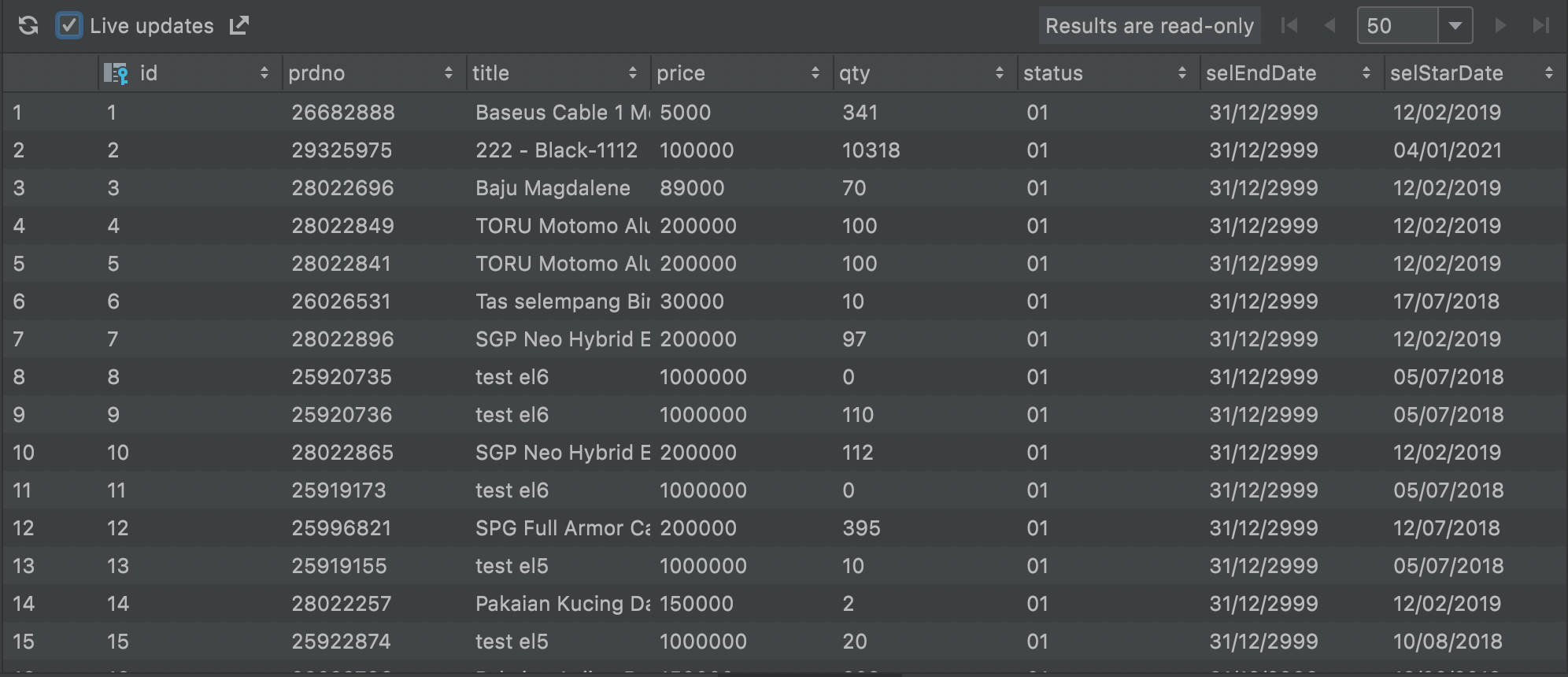Go to first page icon
The height and width of the screenshot is (677, 1568).
pos(1289,26)
